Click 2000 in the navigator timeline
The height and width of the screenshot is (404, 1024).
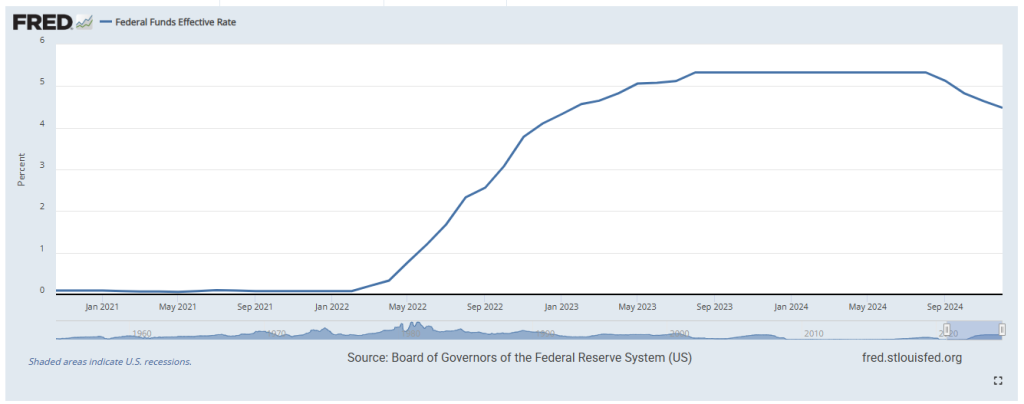coord(680,334)
